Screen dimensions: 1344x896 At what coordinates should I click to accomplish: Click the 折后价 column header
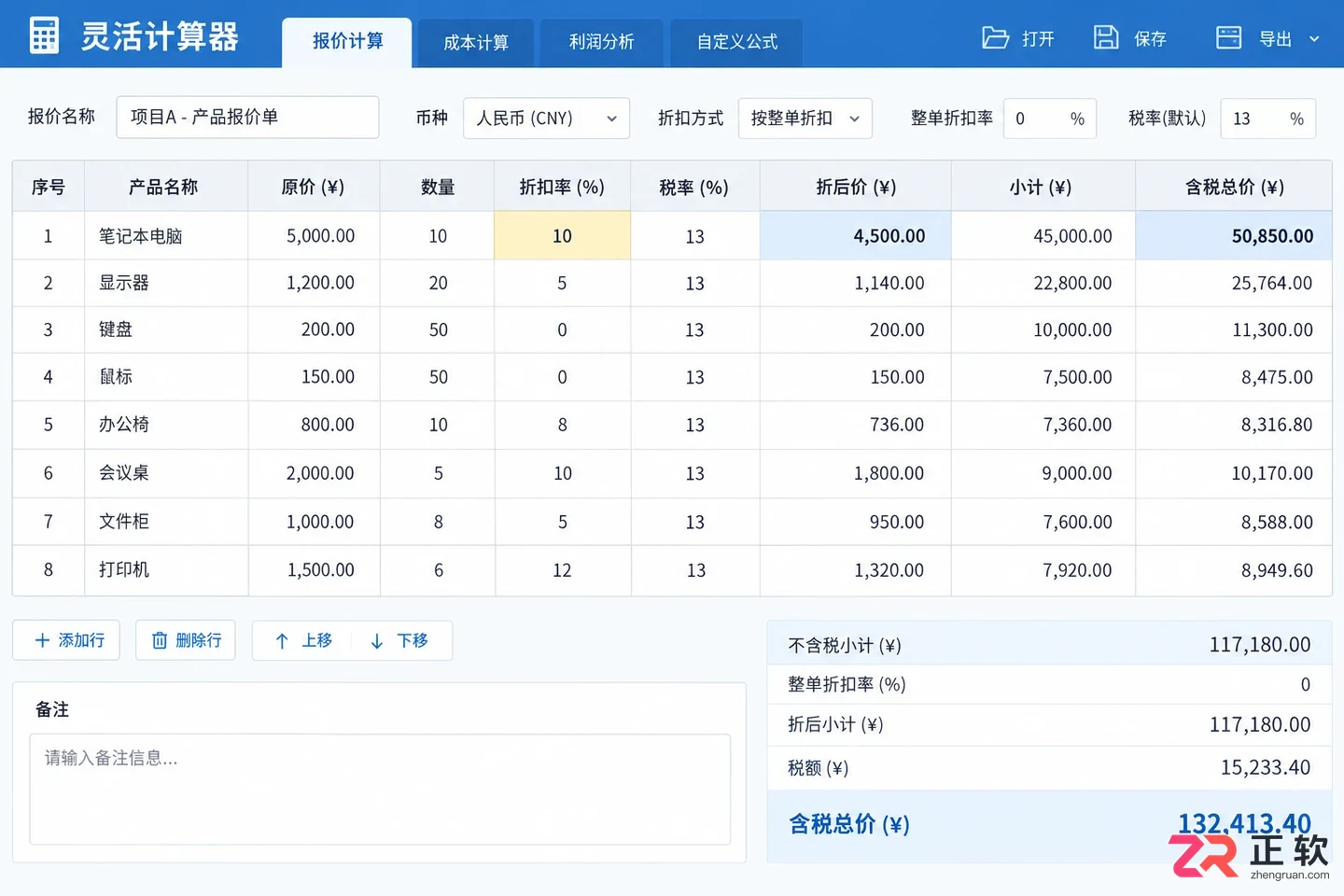856,187
